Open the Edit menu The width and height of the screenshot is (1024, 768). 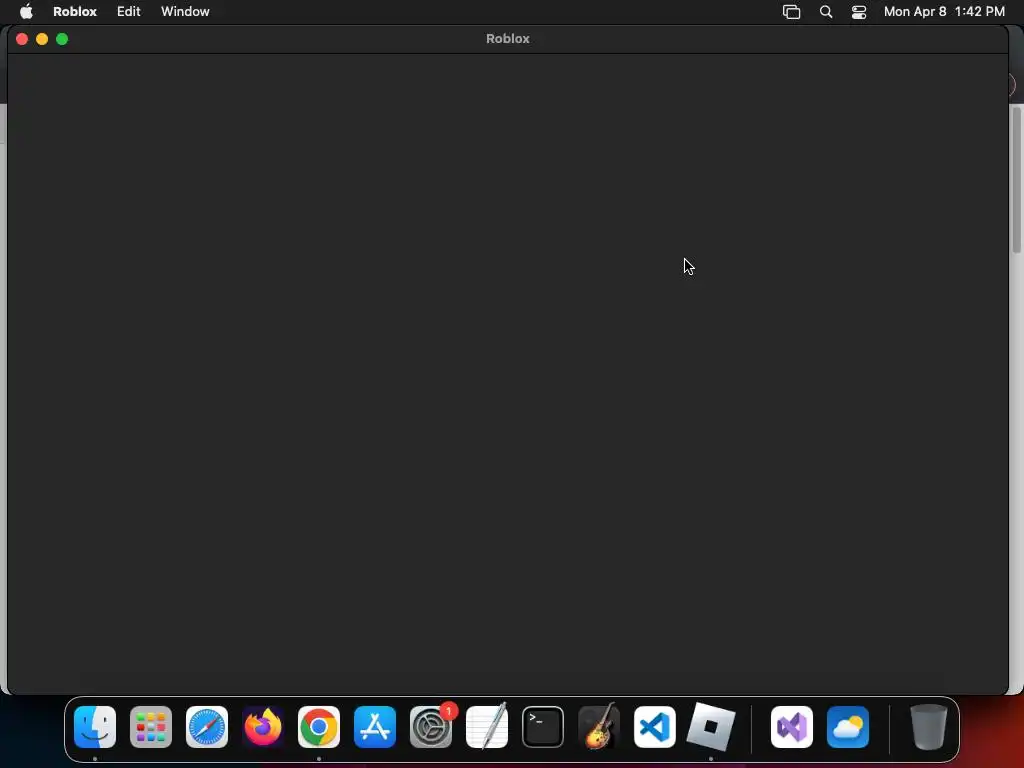point(129,12)
